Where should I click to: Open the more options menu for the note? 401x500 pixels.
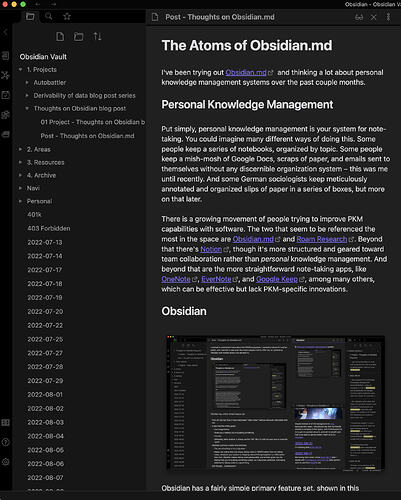(388, 17)
